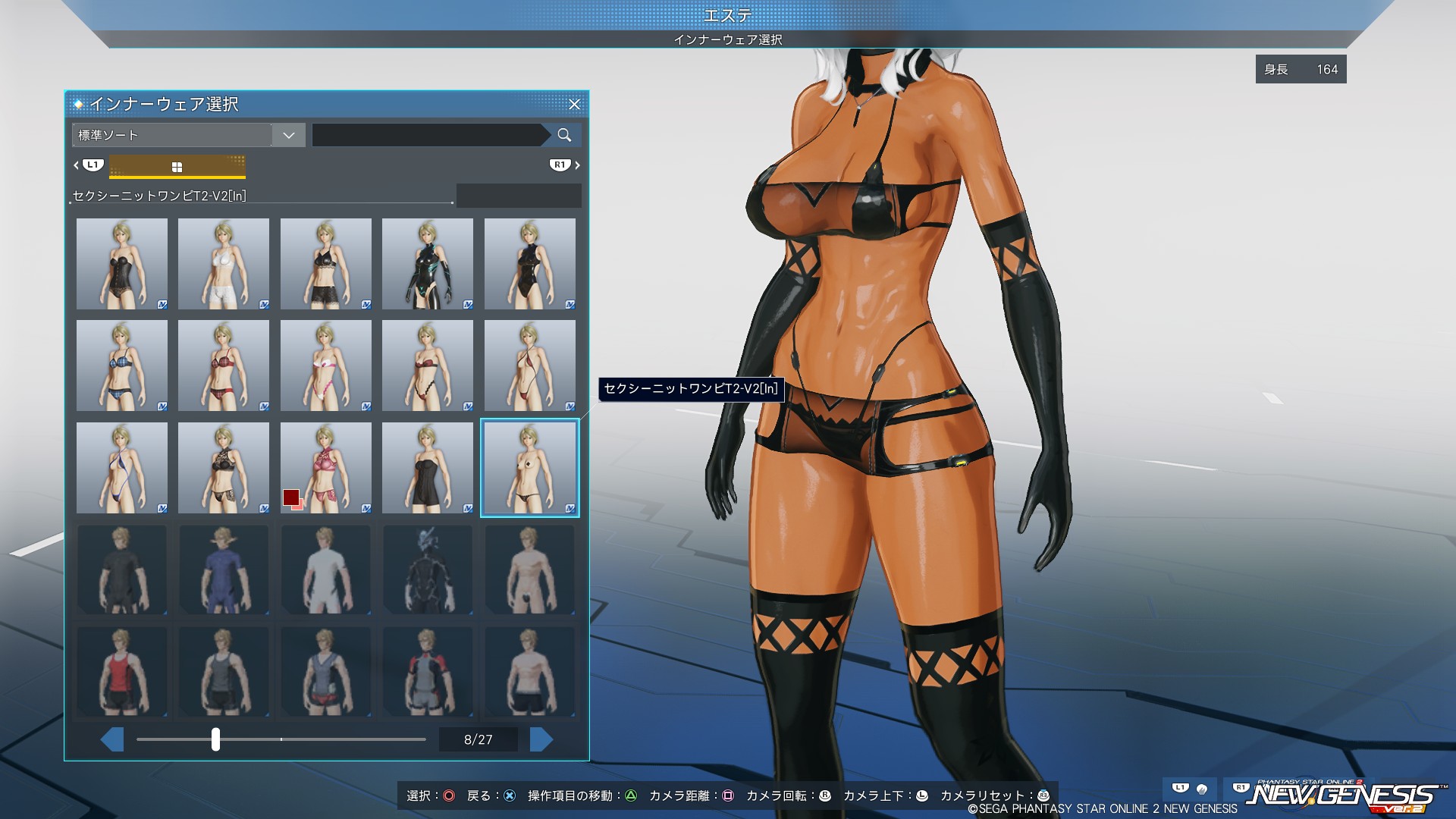1456x819 pixels.
Task: Click the search magnifier icon
Action: (x=563, y=135)
